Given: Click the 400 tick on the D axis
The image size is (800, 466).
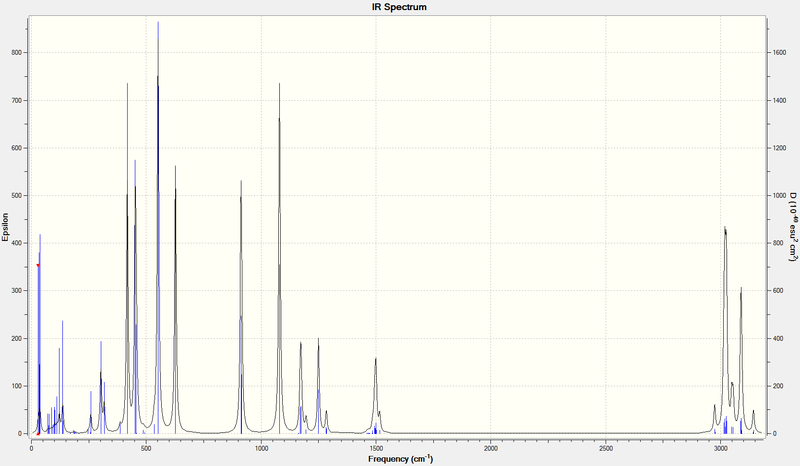Looking at the screenshot, I should pyautogui.click(x=777, y=338).
